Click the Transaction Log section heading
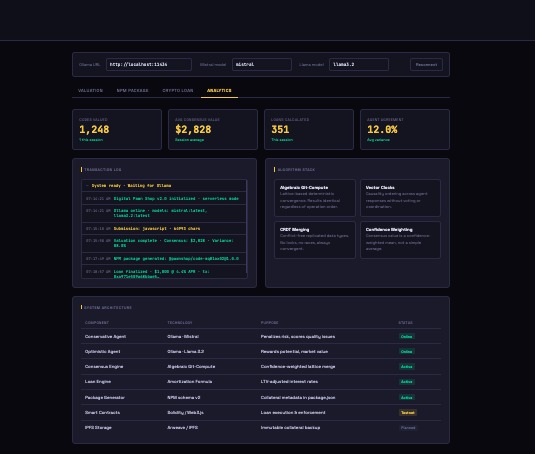The height and width of the screenshot is (454, 535). 103,170
